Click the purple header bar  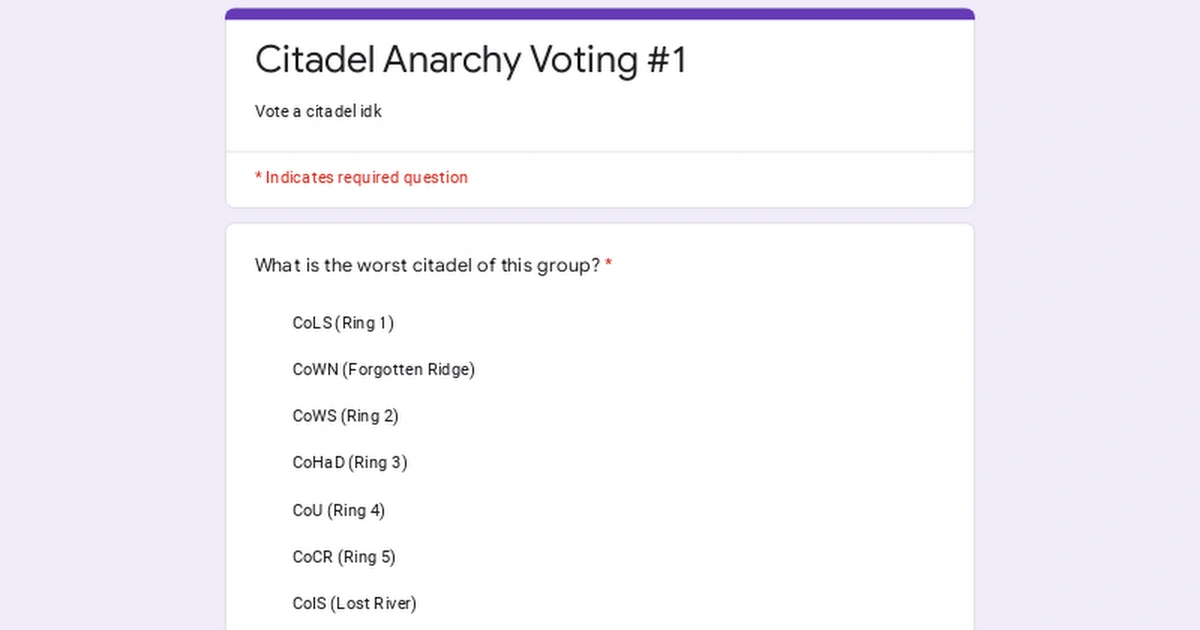600,12
